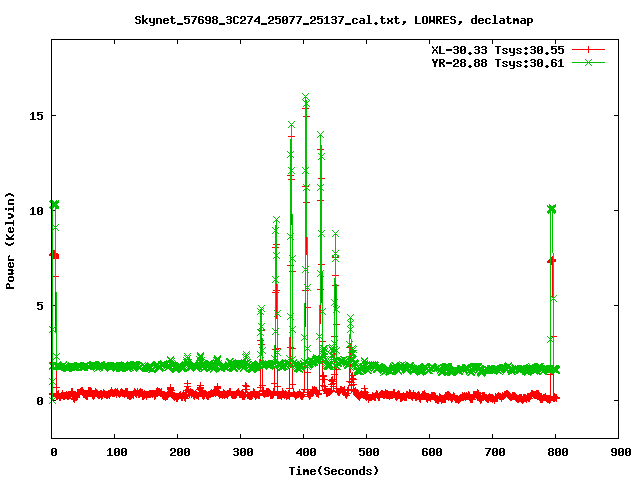This screenshot has width=640, height=480.
Task: Click the x-axis tick label 800
Action: [558, 452]
